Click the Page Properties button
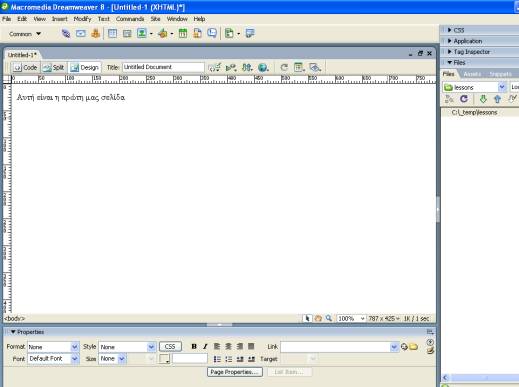 click(x=235, y=372)
